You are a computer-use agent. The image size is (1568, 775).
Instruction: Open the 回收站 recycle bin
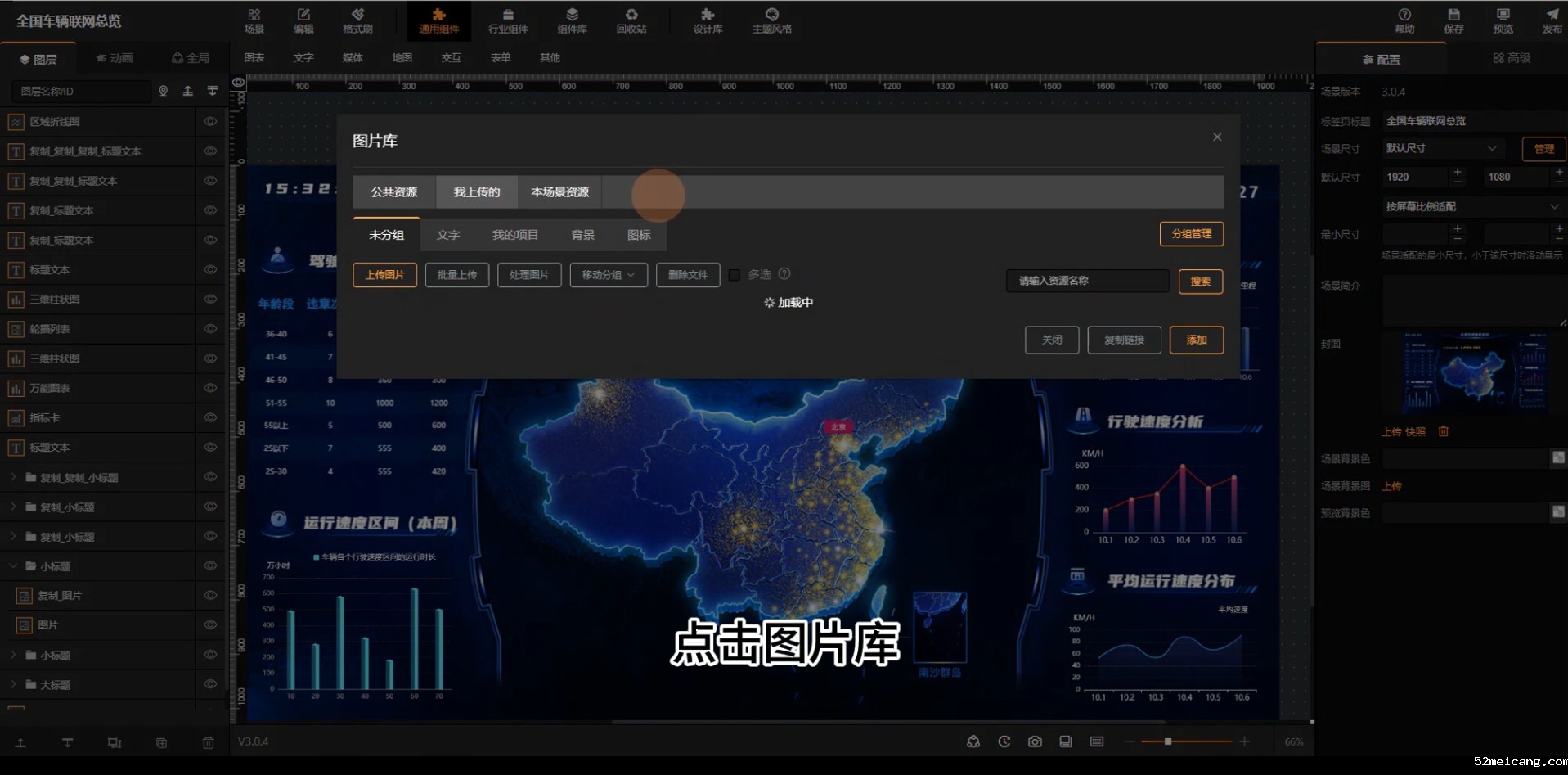(x=631, y=20)
